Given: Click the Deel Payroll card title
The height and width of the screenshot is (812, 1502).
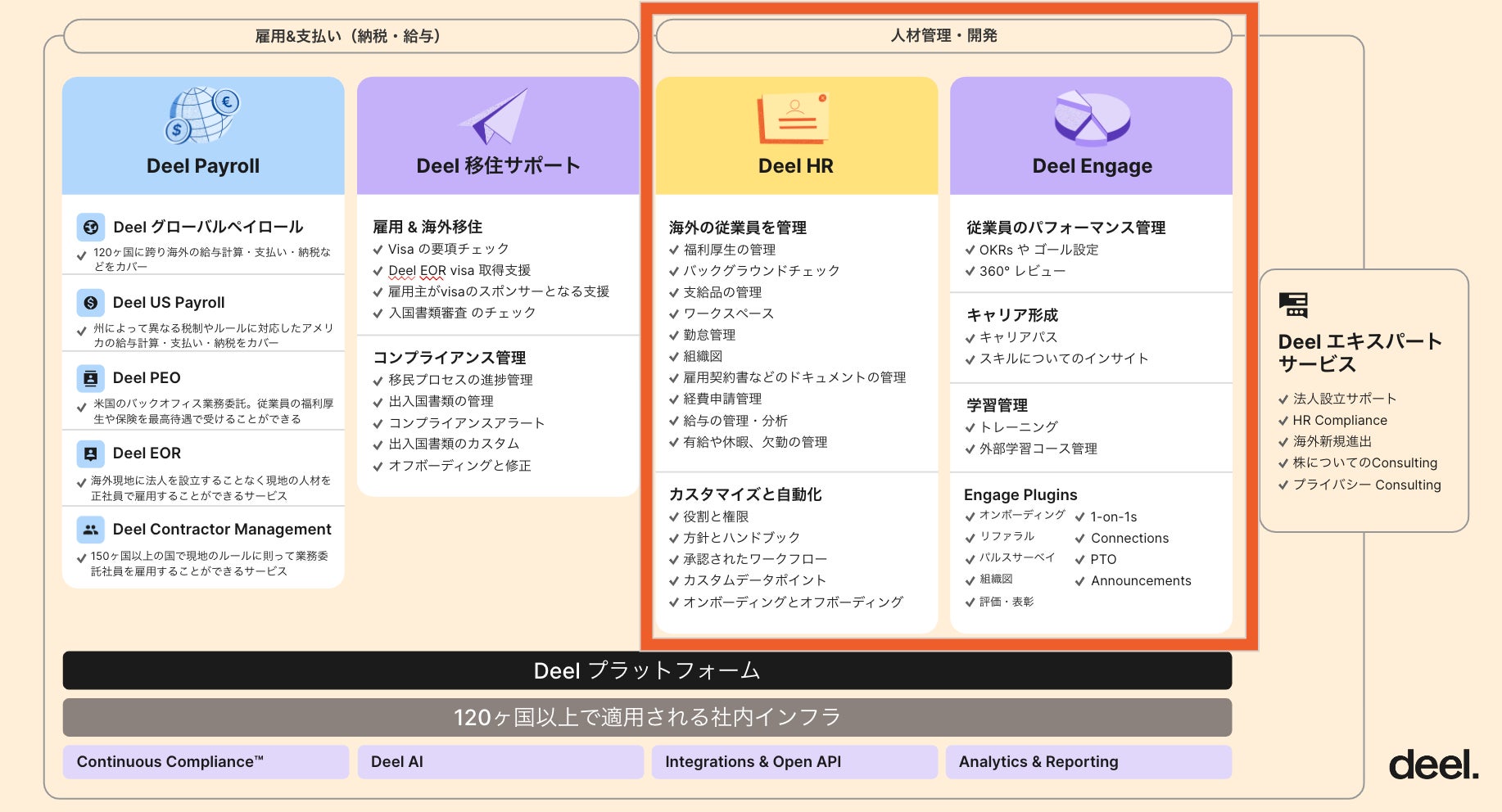Looking at the screenshot, I should coord(203,166).
